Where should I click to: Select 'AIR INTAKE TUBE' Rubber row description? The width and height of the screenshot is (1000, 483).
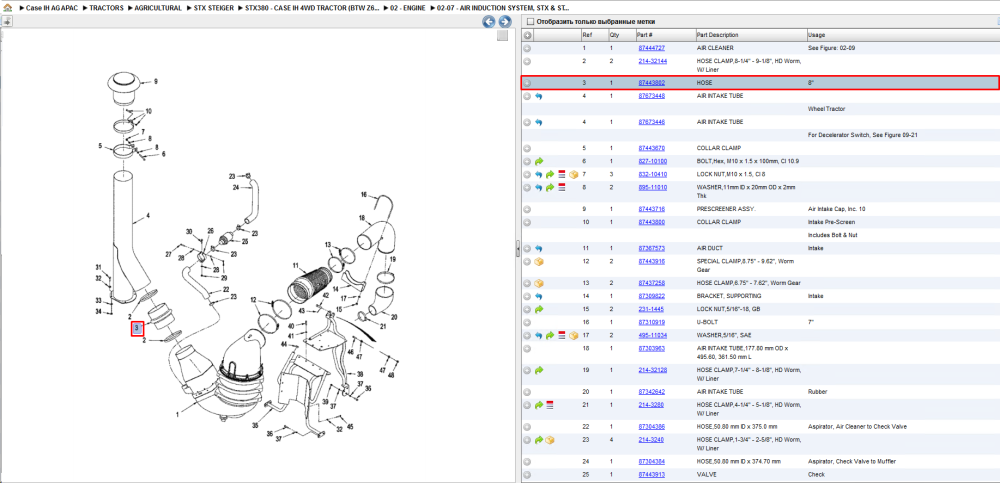pos(720,392)
